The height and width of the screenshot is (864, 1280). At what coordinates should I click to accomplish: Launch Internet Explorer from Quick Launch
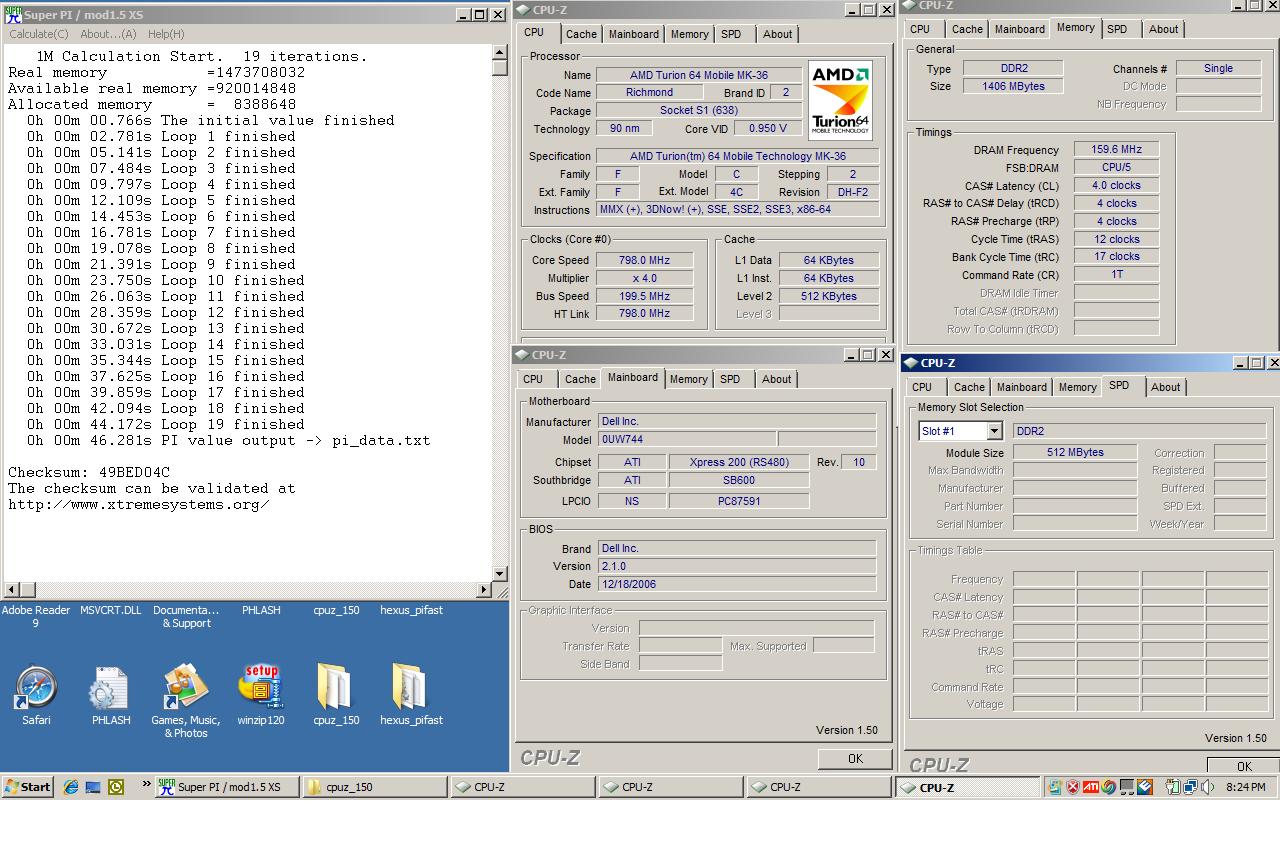[x=70, y=787]
